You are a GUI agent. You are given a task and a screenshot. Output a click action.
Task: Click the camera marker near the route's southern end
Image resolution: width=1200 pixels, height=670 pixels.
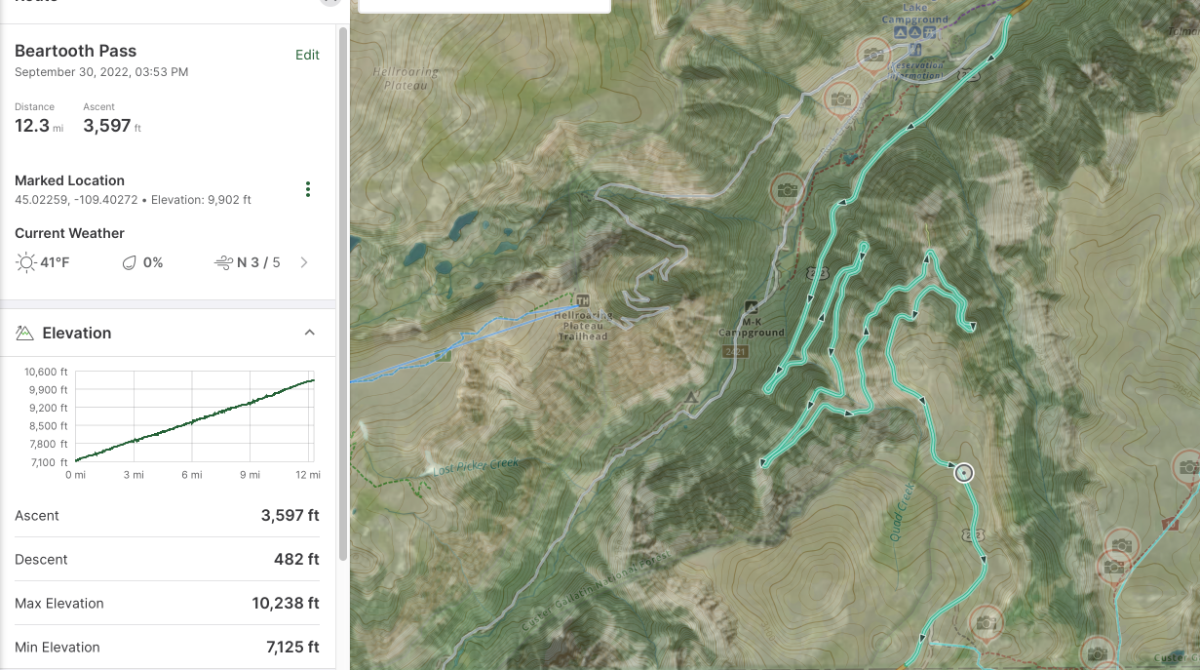coord(986,622)
